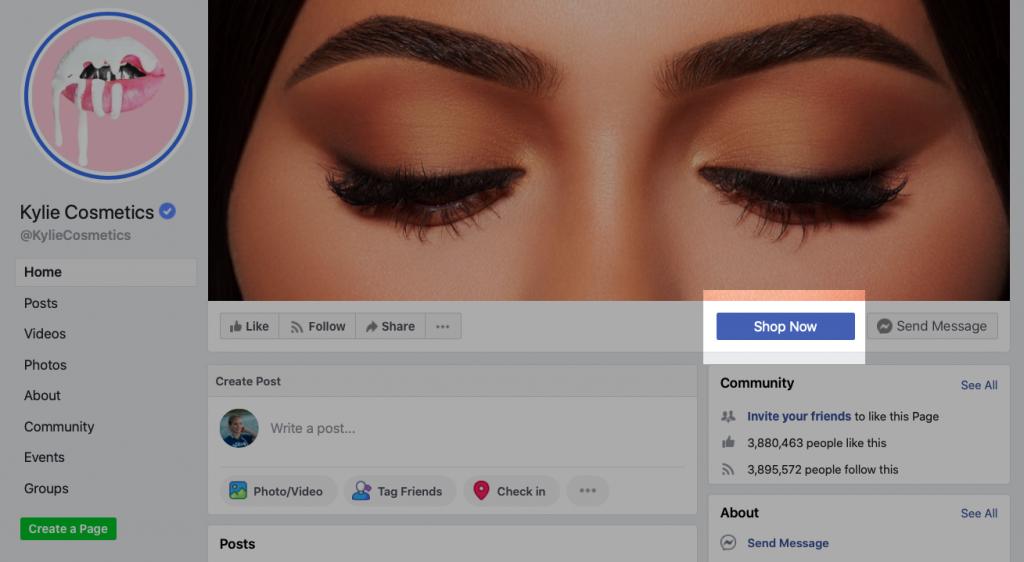The image size is (1024, 562).
Task: Open the cover photo of closed eyes
Action: point(609,150)
